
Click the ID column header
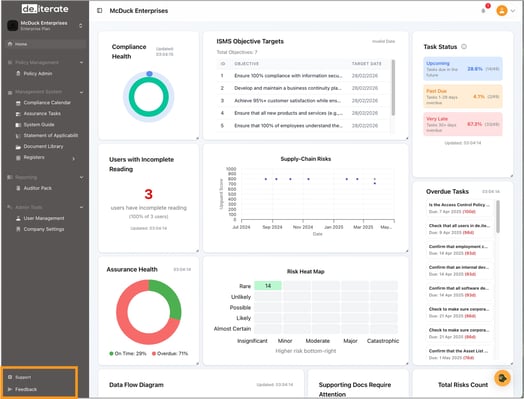pyautogui.click(x=223, y=63)
